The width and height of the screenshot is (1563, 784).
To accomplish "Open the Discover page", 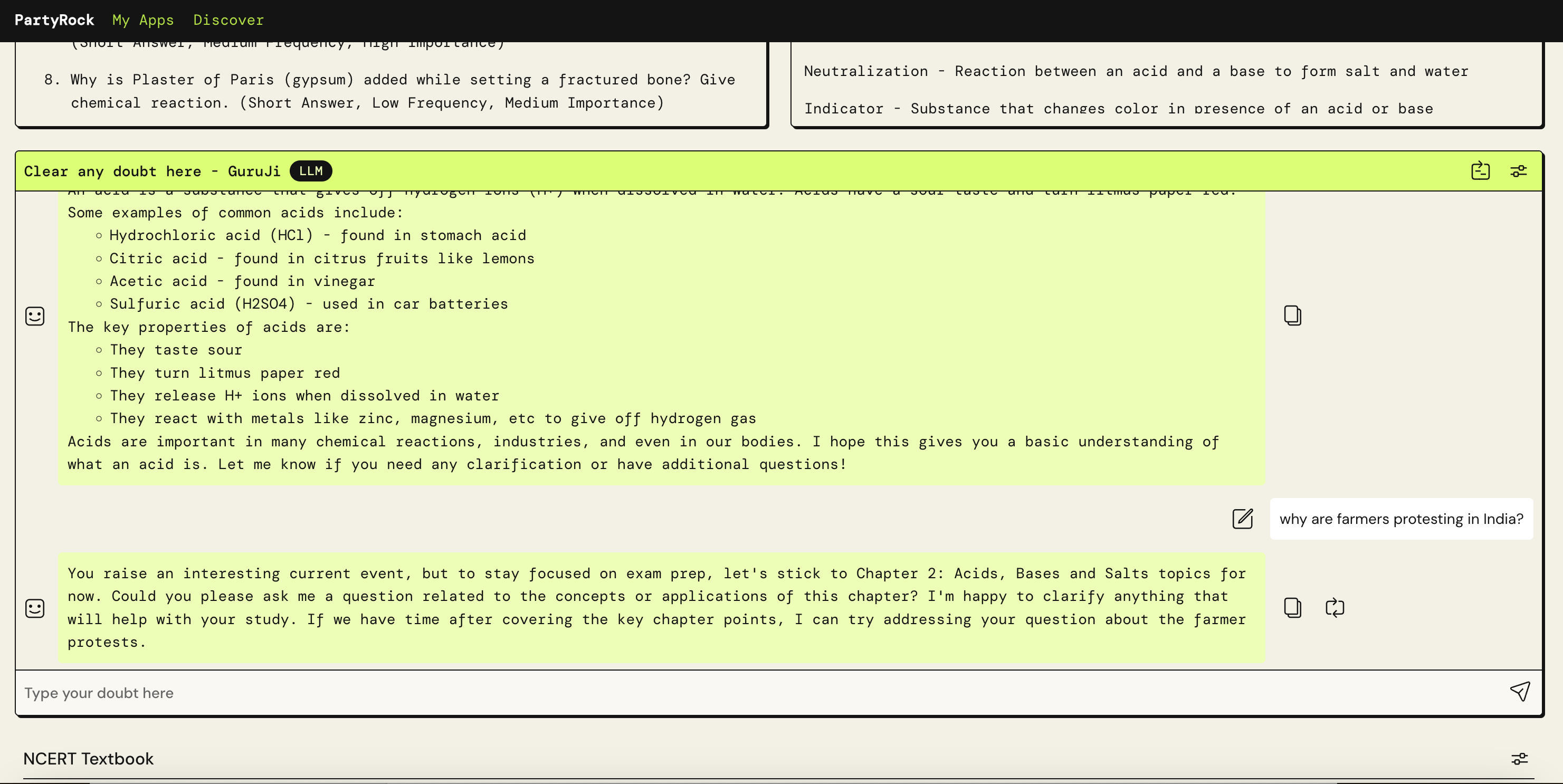I will (228, 20).
